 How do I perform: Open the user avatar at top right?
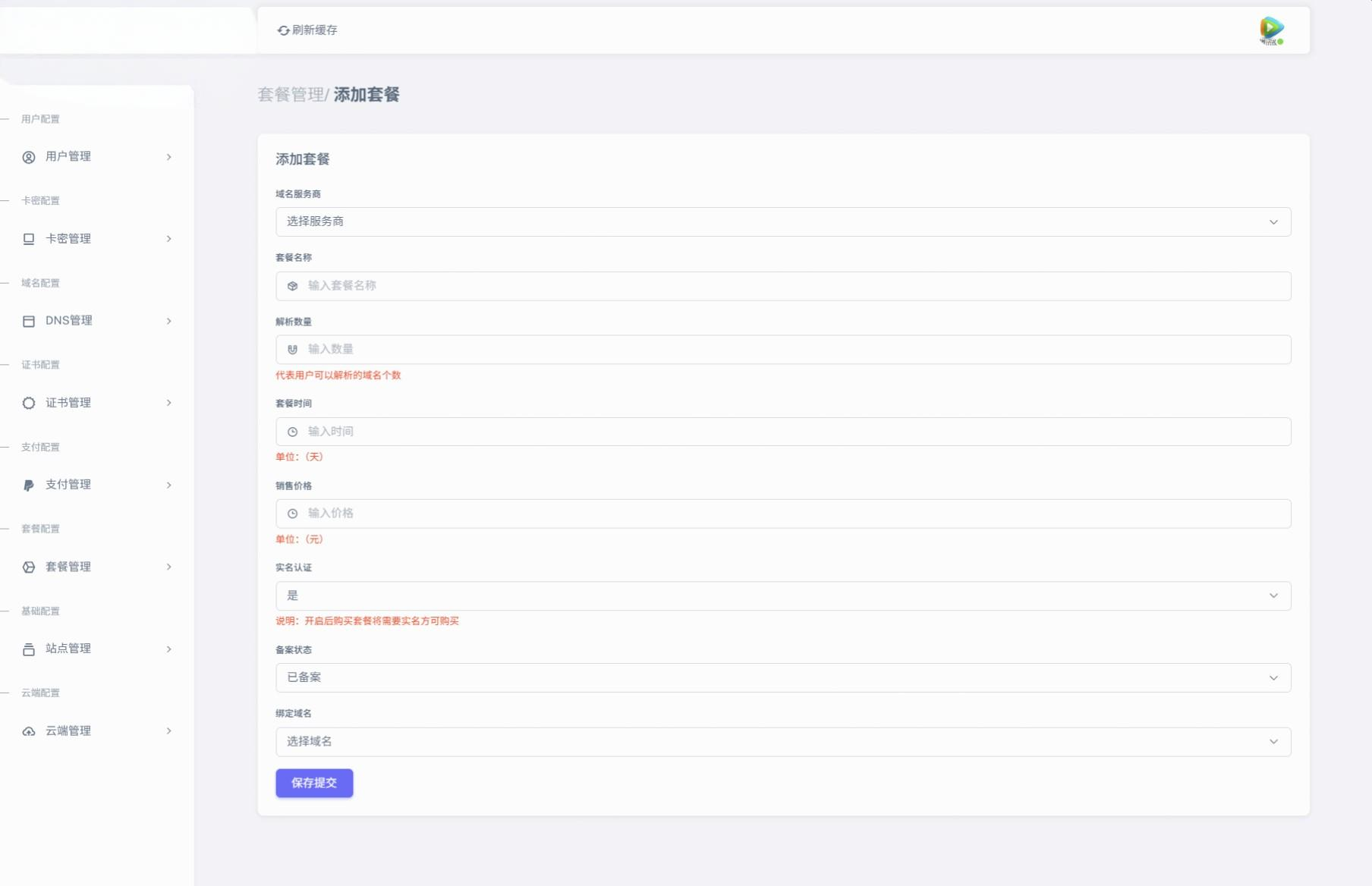click(x=1271, y=30)
